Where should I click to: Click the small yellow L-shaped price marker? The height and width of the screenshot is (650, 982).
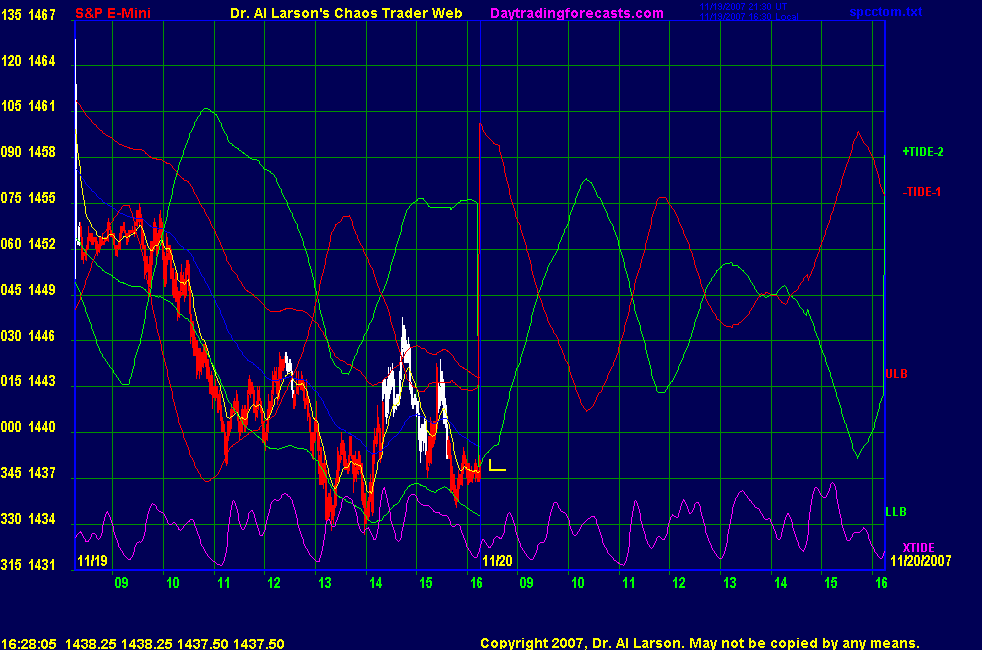[496, 465]
